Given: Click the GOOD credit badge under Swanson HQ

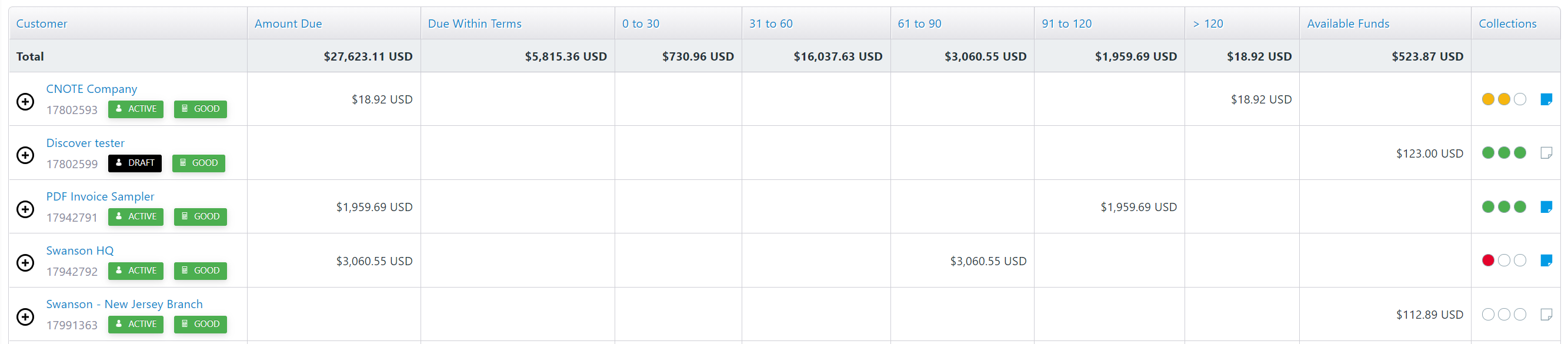Looking at the screenshot, I should pyautogui.click(x=200, y=271).
